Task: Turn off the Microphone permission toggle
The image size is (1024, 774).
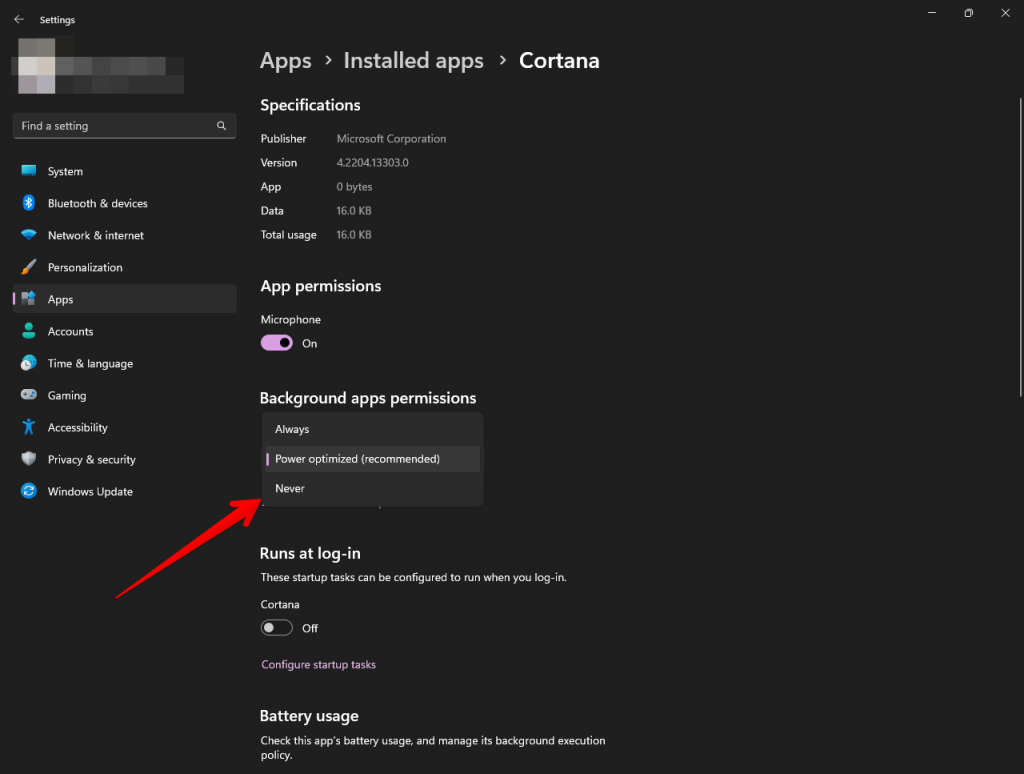Action: coord(277,343)
